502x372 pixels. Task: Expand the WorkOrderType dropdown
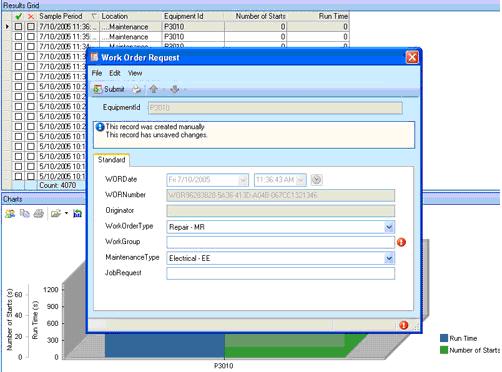tap(389, 227)
